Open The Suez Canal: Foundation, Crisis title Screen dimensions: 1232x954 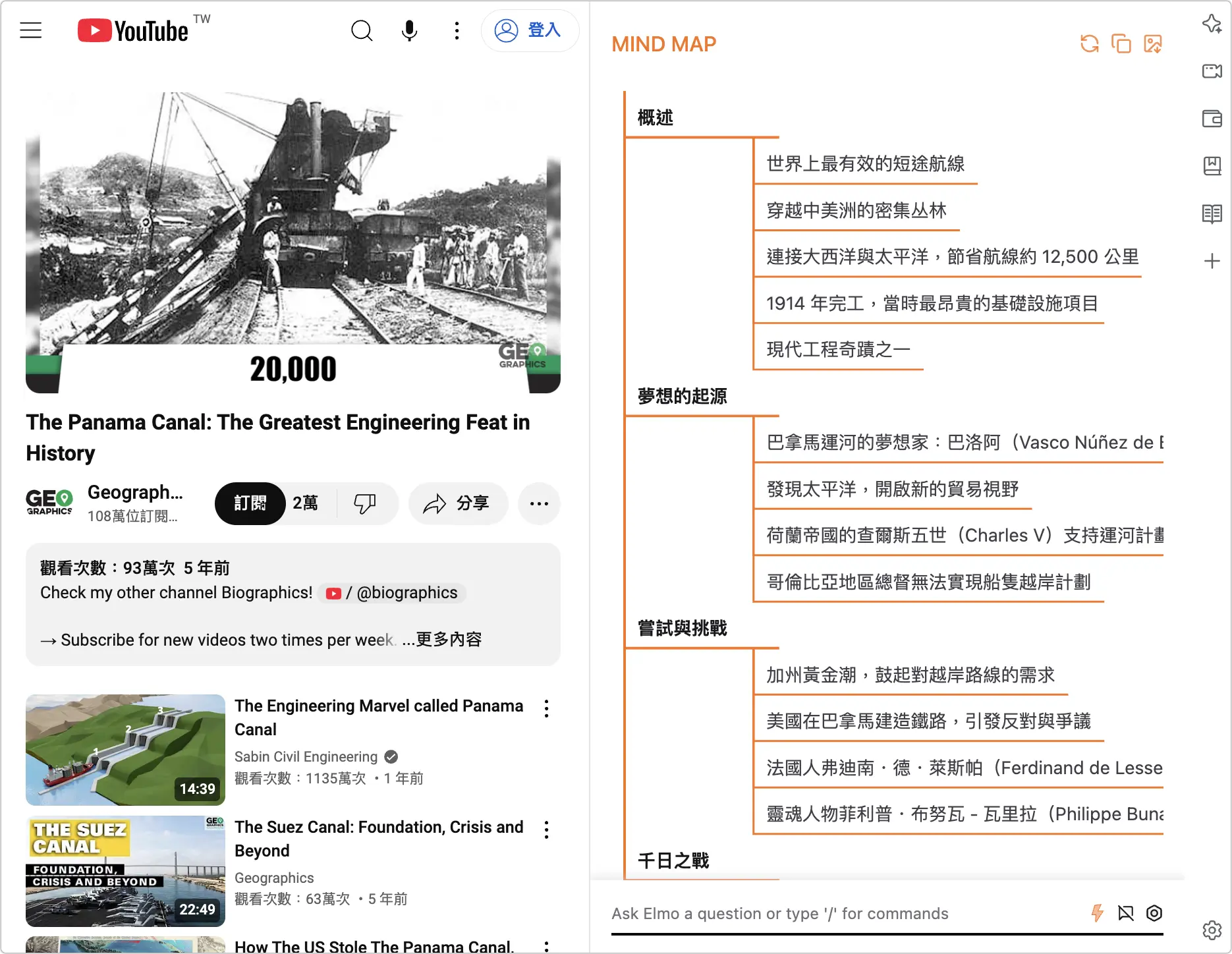tap(379, 839)
